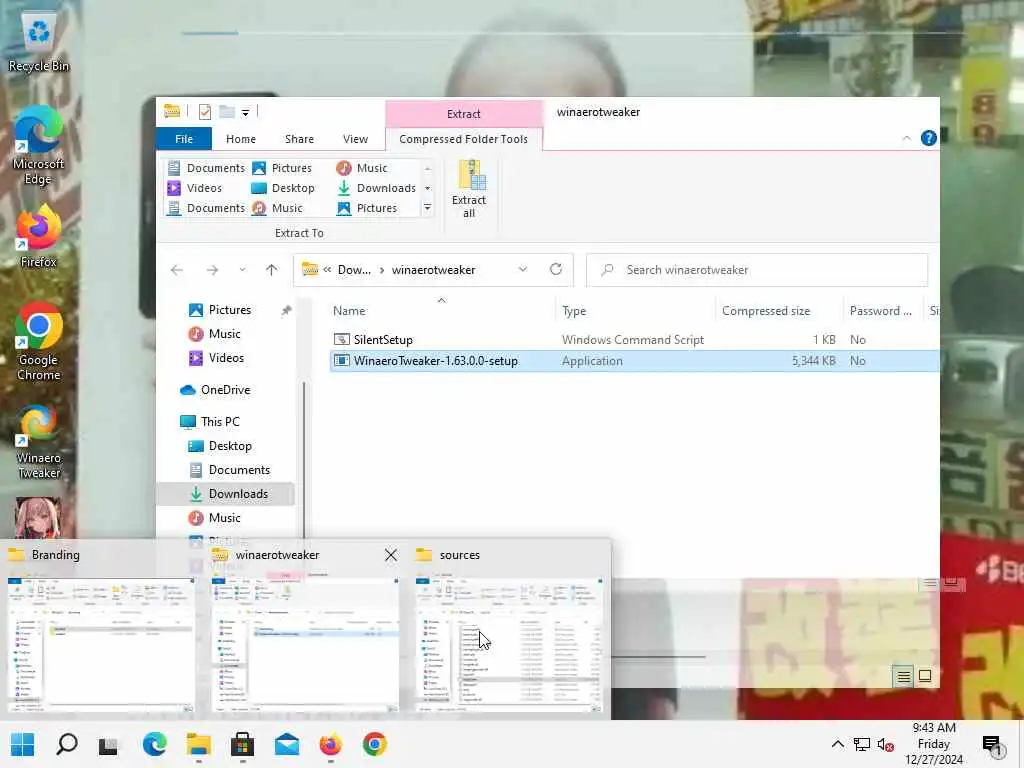Go back with the Back arrow

177,270
